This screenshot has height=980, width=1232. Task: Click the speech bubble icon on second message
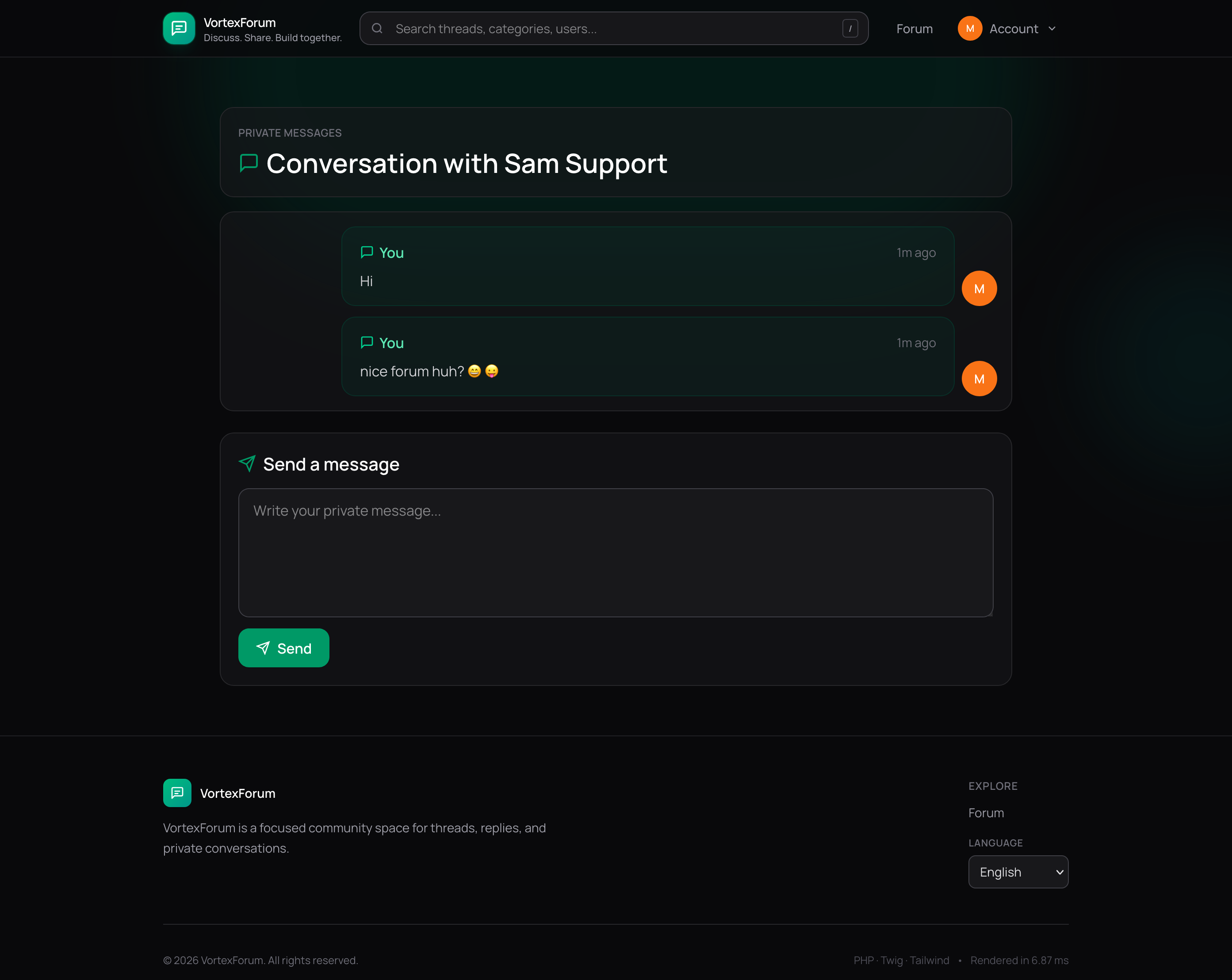[x=367, y=342]
